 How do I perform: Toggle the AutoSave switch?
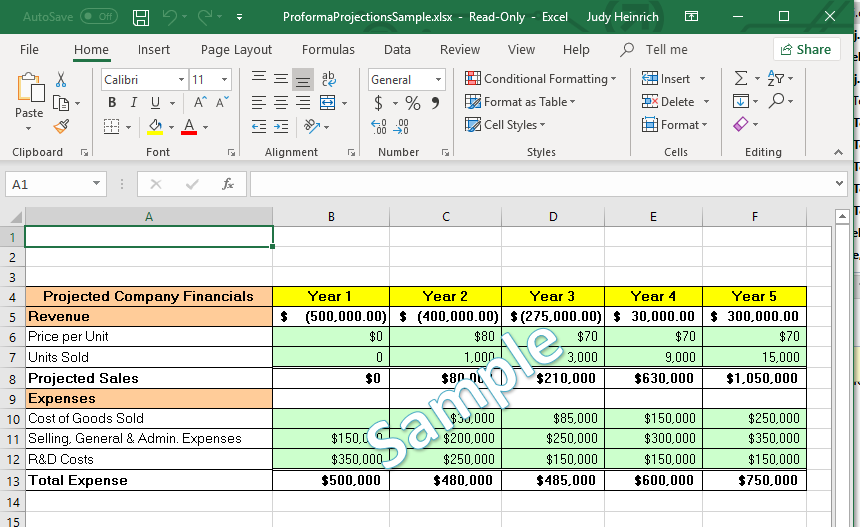98,17
